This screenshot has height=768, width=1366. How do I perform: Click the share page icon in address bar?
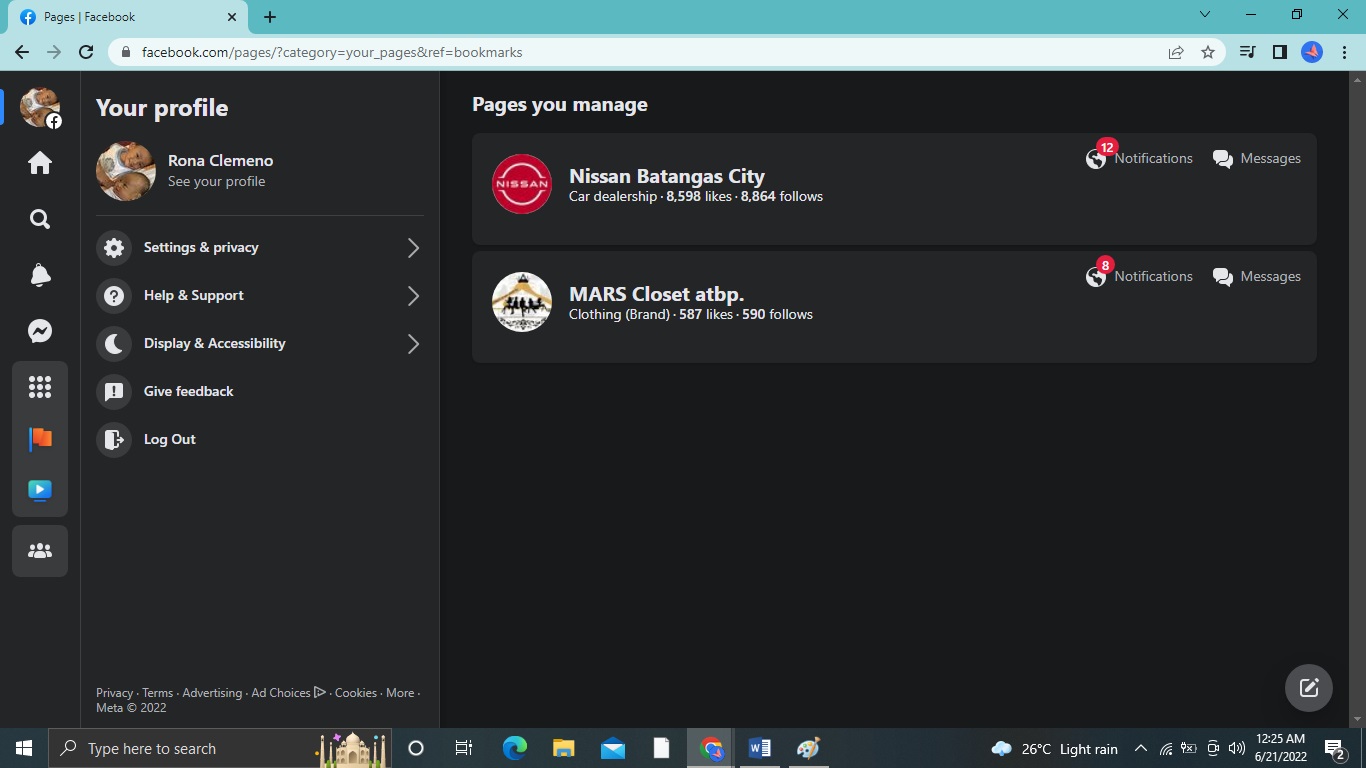tap(1176, 52)
